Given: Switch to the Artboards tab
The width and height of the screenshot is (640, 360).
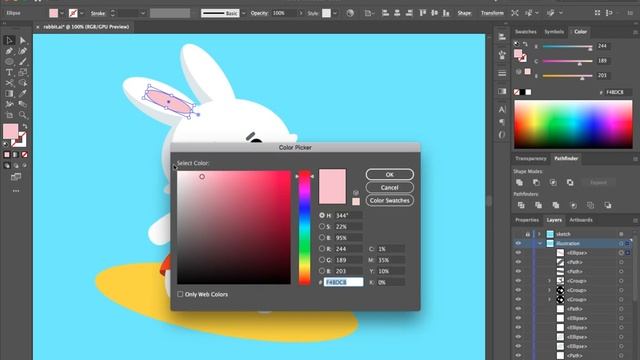Looking at the screenshot, I should [581, 220].
